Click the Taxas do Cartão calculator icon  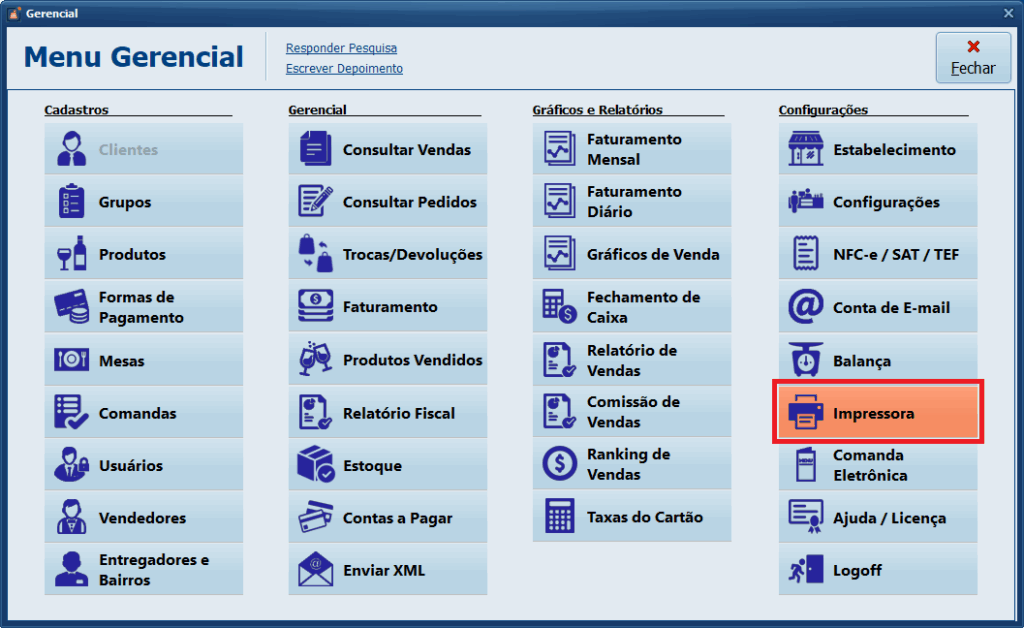tap(559, 516)
